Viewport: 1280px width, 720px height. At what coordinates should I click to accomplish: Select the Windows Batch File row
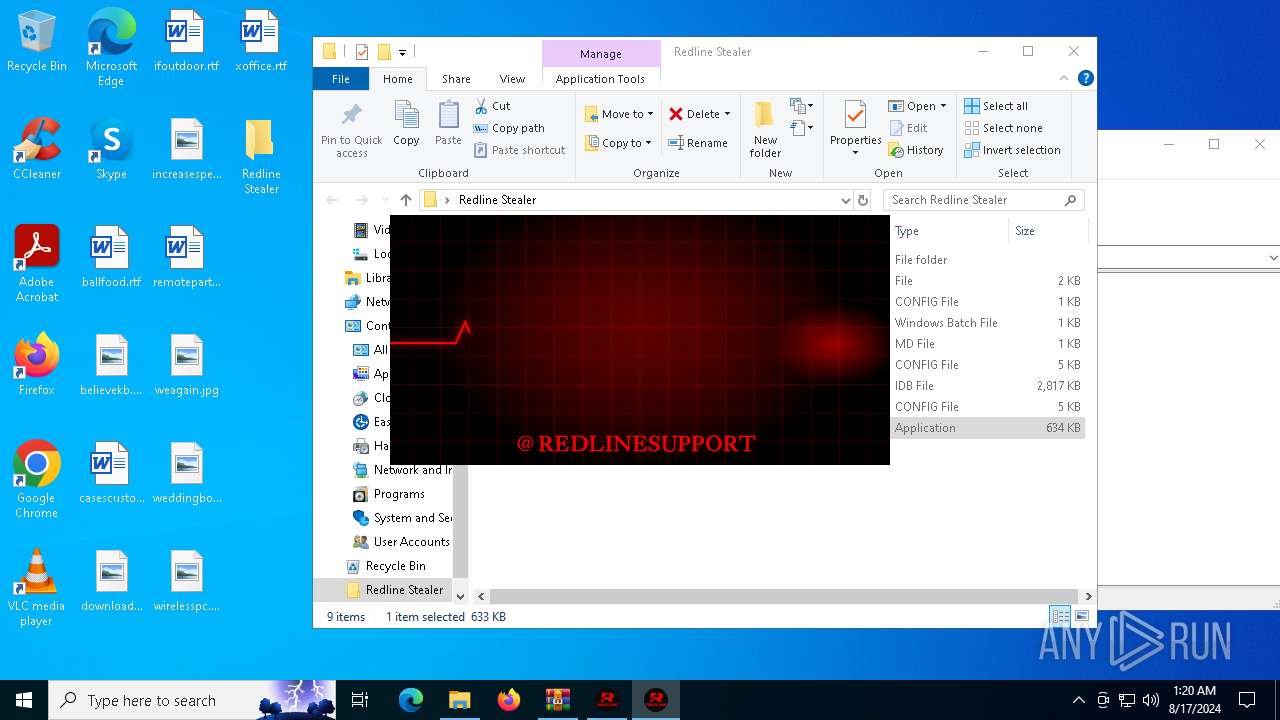(x=987, y=323)
